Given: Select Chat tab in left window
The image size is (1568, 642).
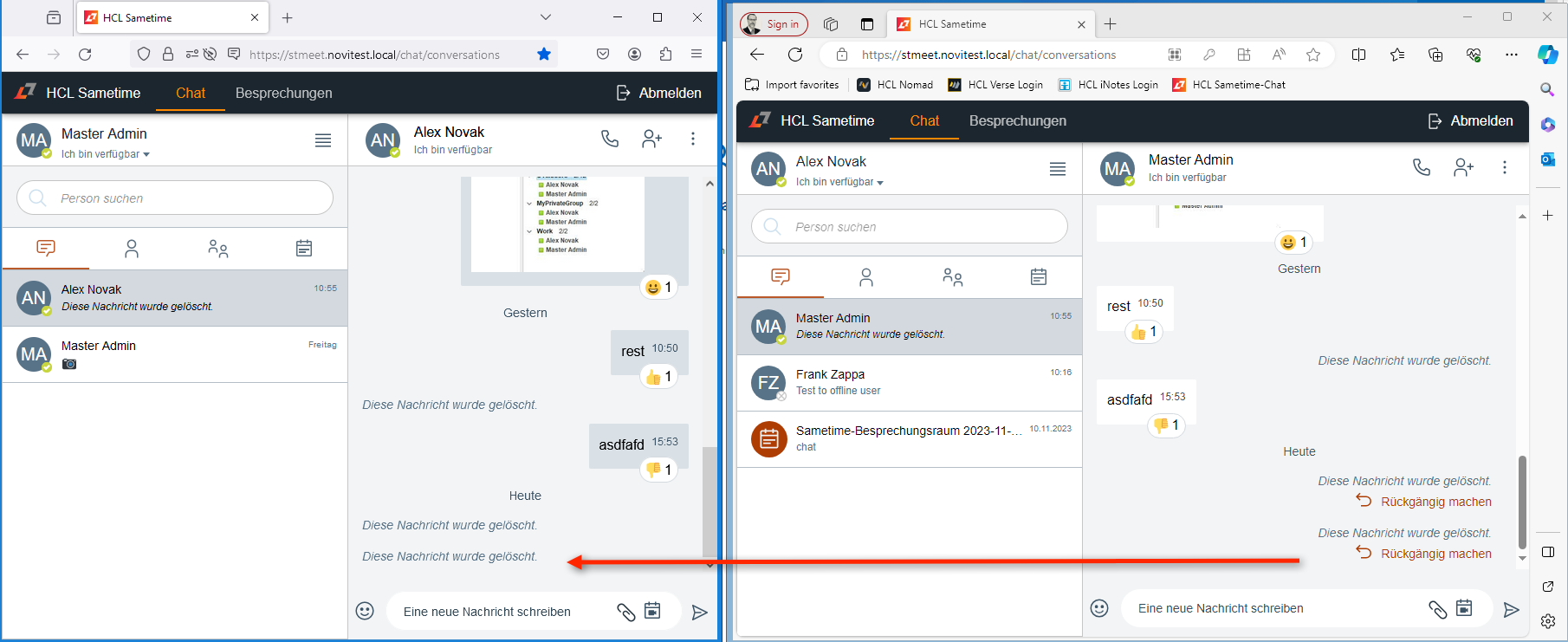Looking at the screenshot, I should click(x=191, y=93).
